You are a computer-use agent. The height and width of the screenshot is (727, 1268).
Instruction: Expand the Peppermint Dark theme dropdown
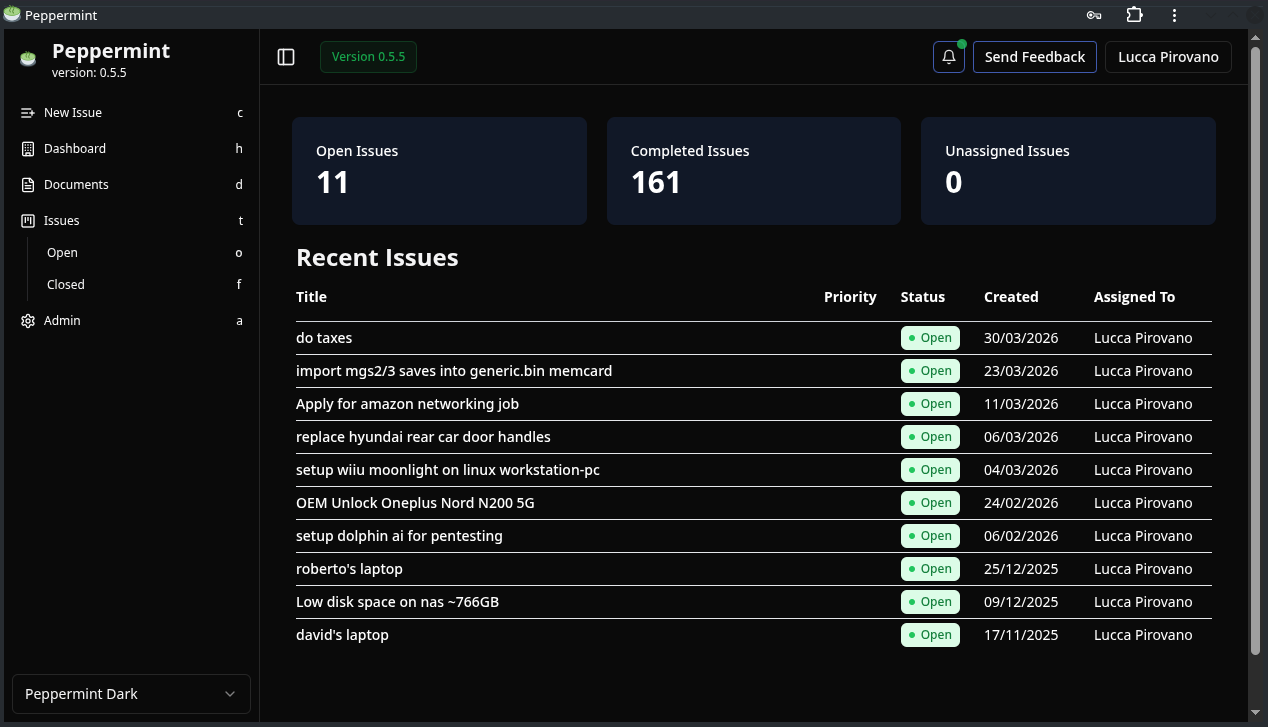[131, 694]
